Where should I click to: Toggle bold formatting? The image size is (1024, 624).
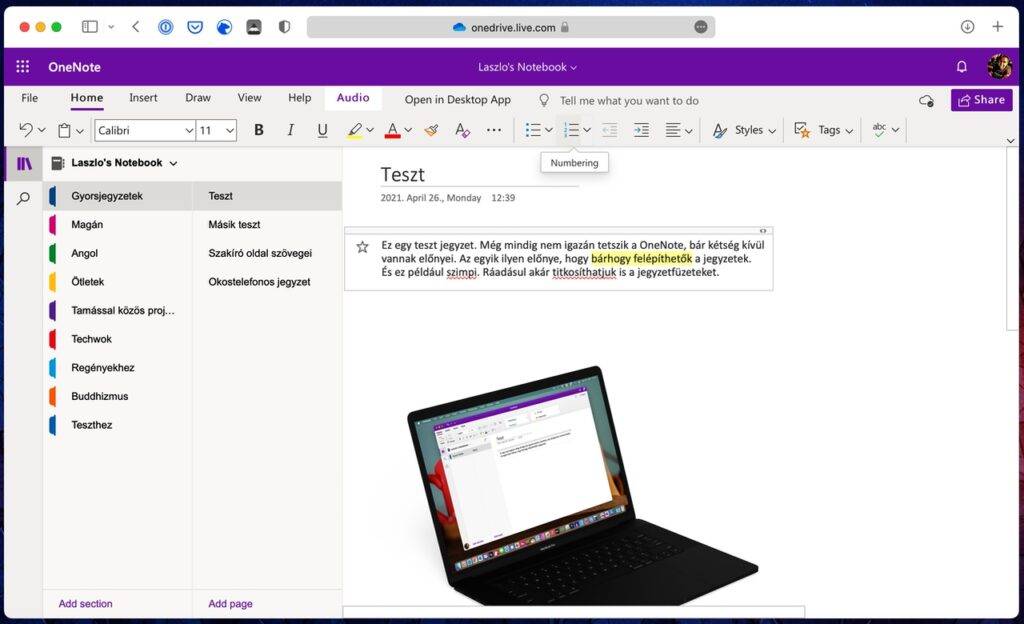click(259, 130)
